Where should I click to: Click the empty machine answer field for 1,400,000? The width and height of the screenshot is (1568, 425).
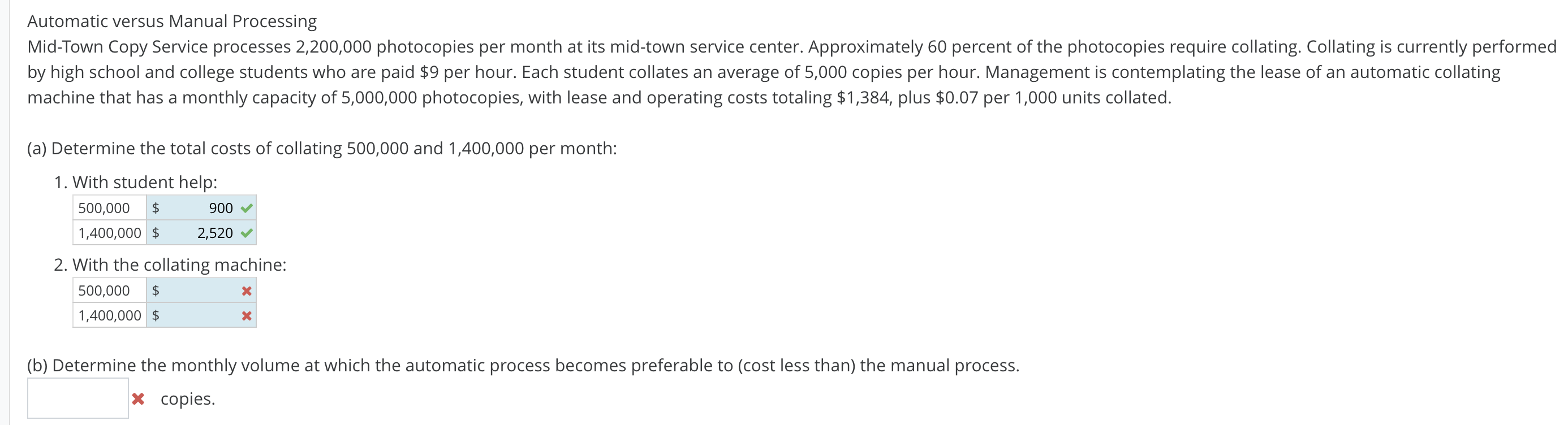pos(201,315)
